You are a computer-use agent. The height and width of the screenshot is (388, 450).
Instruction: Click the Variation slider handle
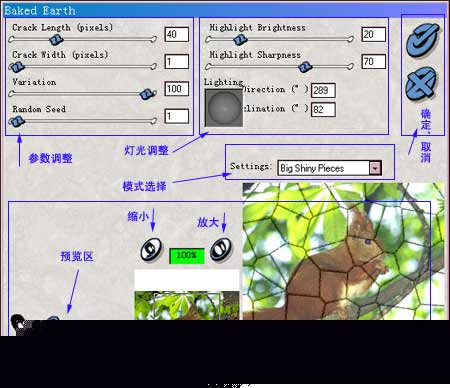click(148, 94)
